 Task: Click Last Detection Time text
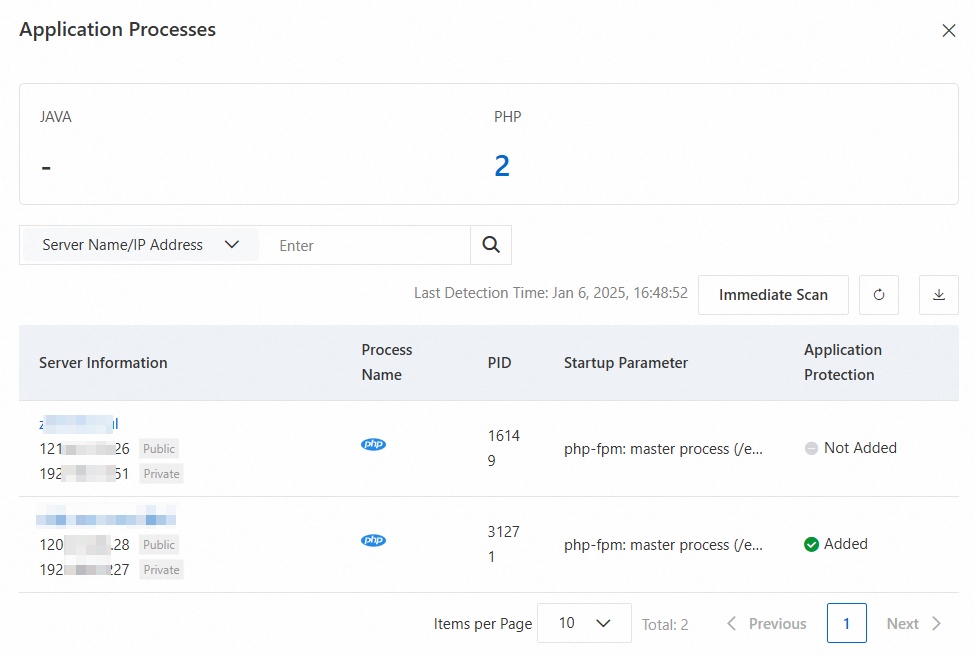[x=551, y=293]
